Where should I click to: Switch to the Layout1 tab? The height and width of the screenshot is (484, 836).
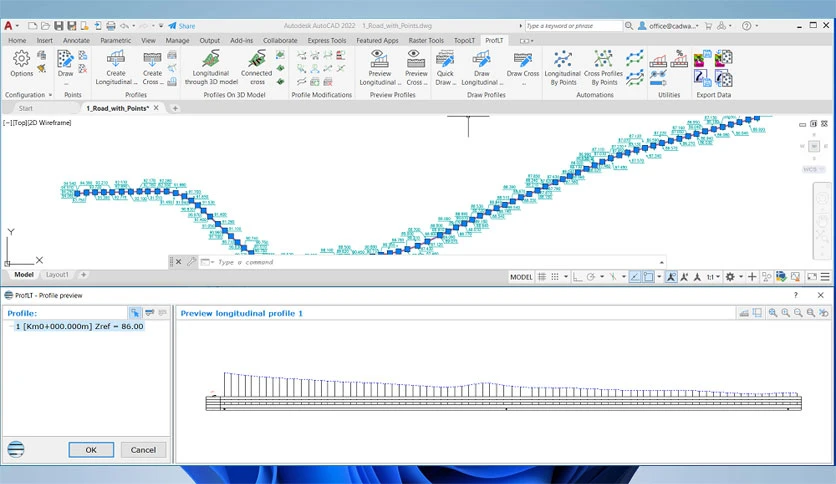[x=57, y=275]
